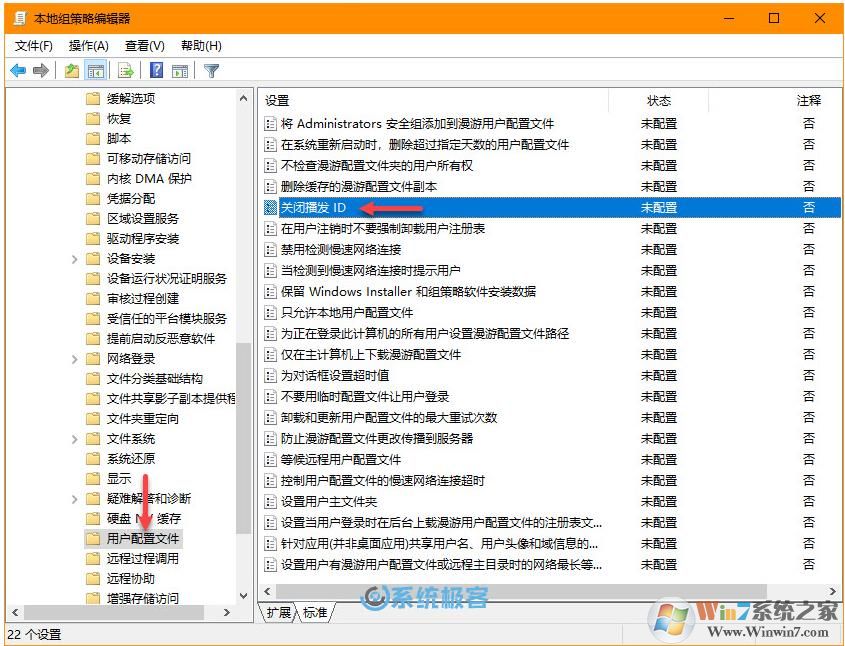Click folder icon beside 用户配置文件
The image size is (845, 646).
93,538
